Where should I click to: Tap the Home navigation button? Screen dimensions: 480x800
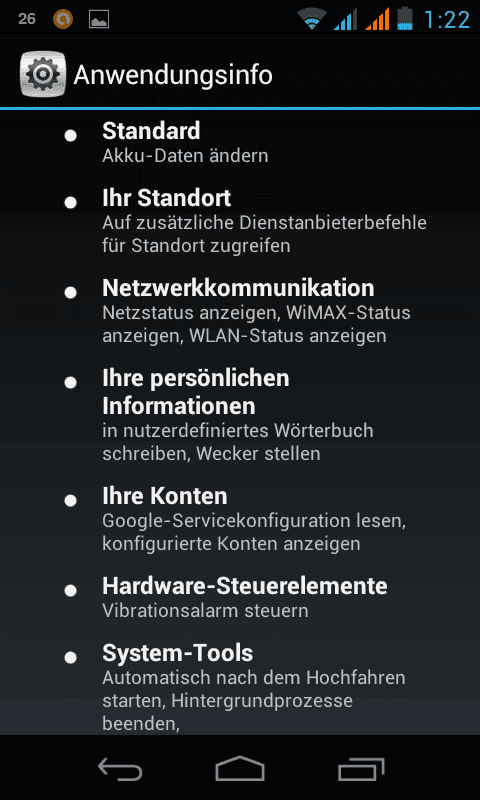pyautogui.click(x=240, y=768)
